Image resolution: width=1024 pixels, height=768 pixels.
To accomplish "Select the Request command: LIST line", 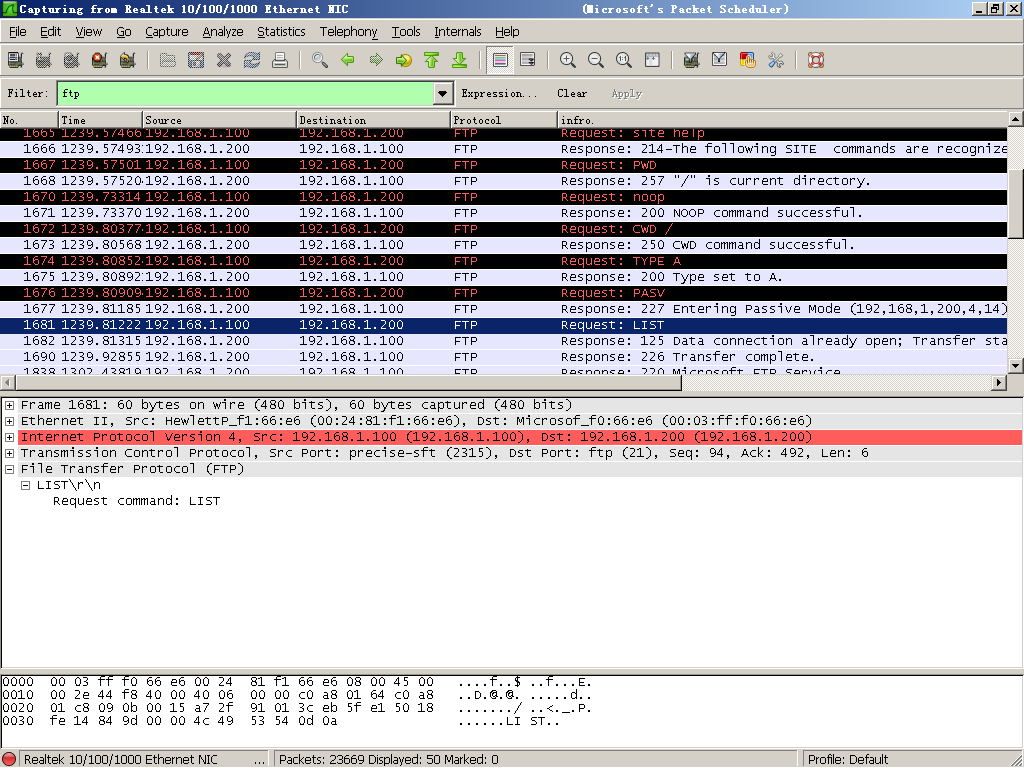I will click(x=136, y=501).
